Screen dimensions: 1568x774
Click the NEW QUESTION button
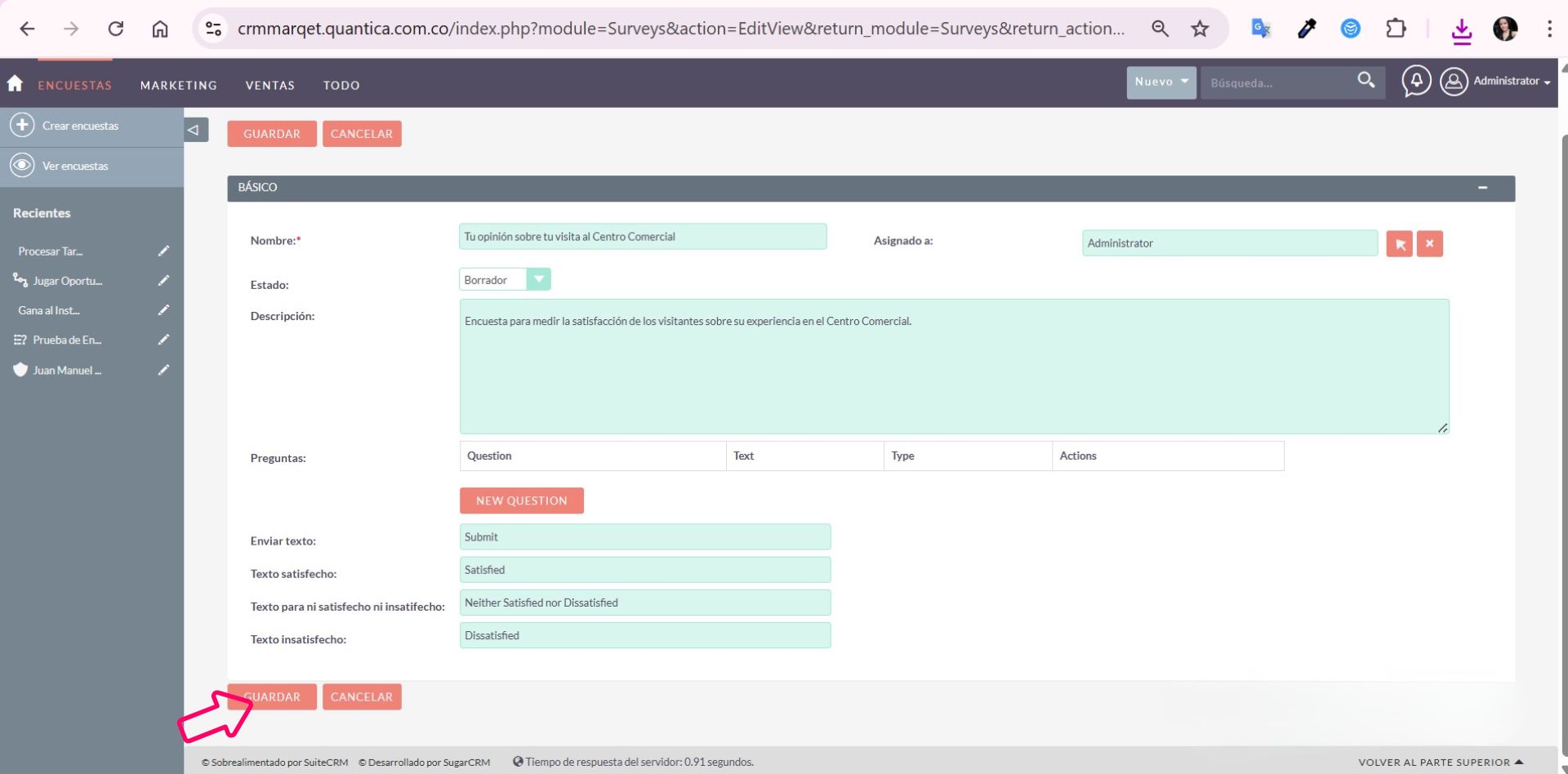coord(521,500)
